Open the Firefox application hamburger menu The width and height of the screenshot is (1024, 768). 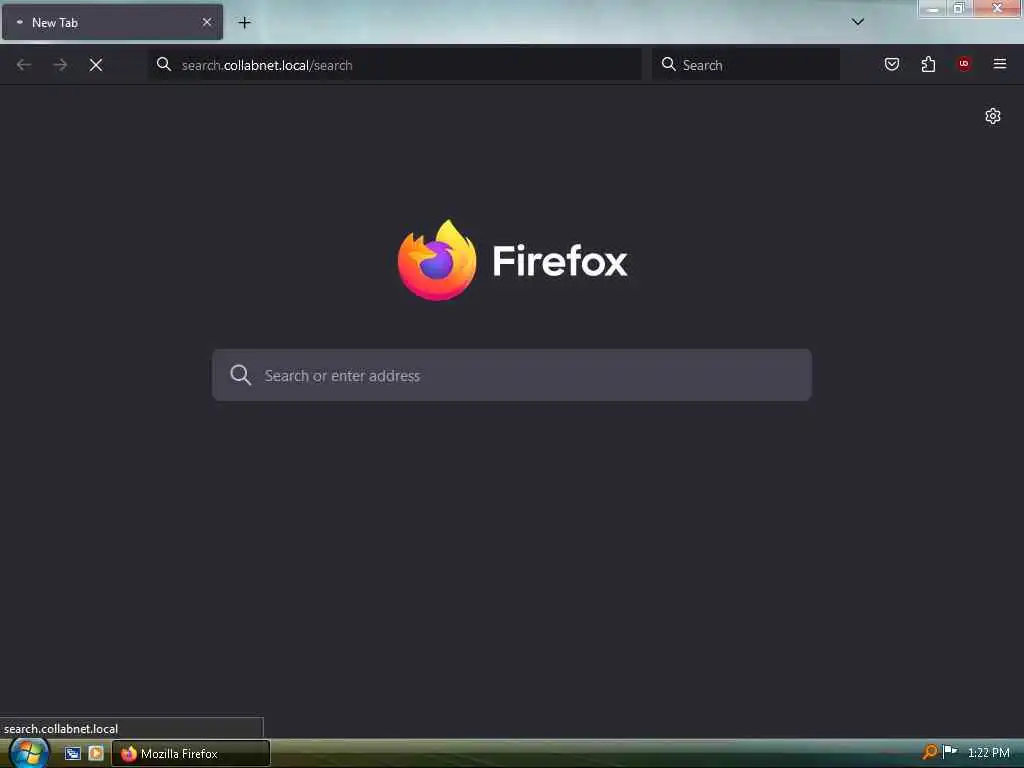click(1000, 64)
